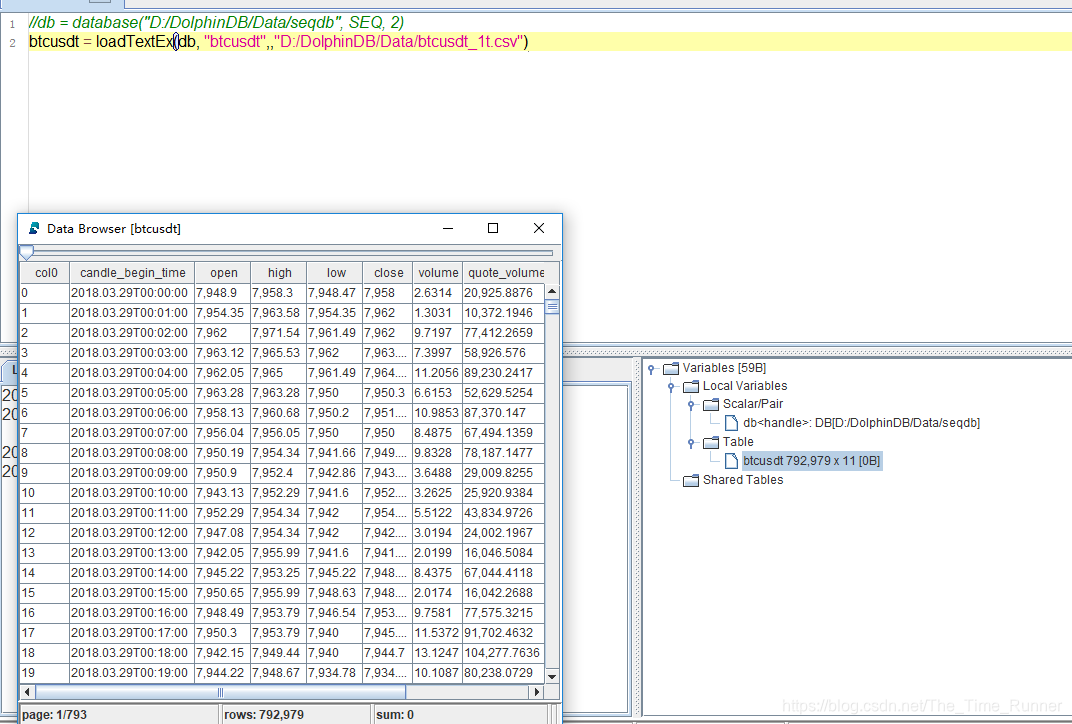The width and height of the screenshot is (1072, 724).
Task: Click volume cell 13.1247
Action: coord(437,653)
